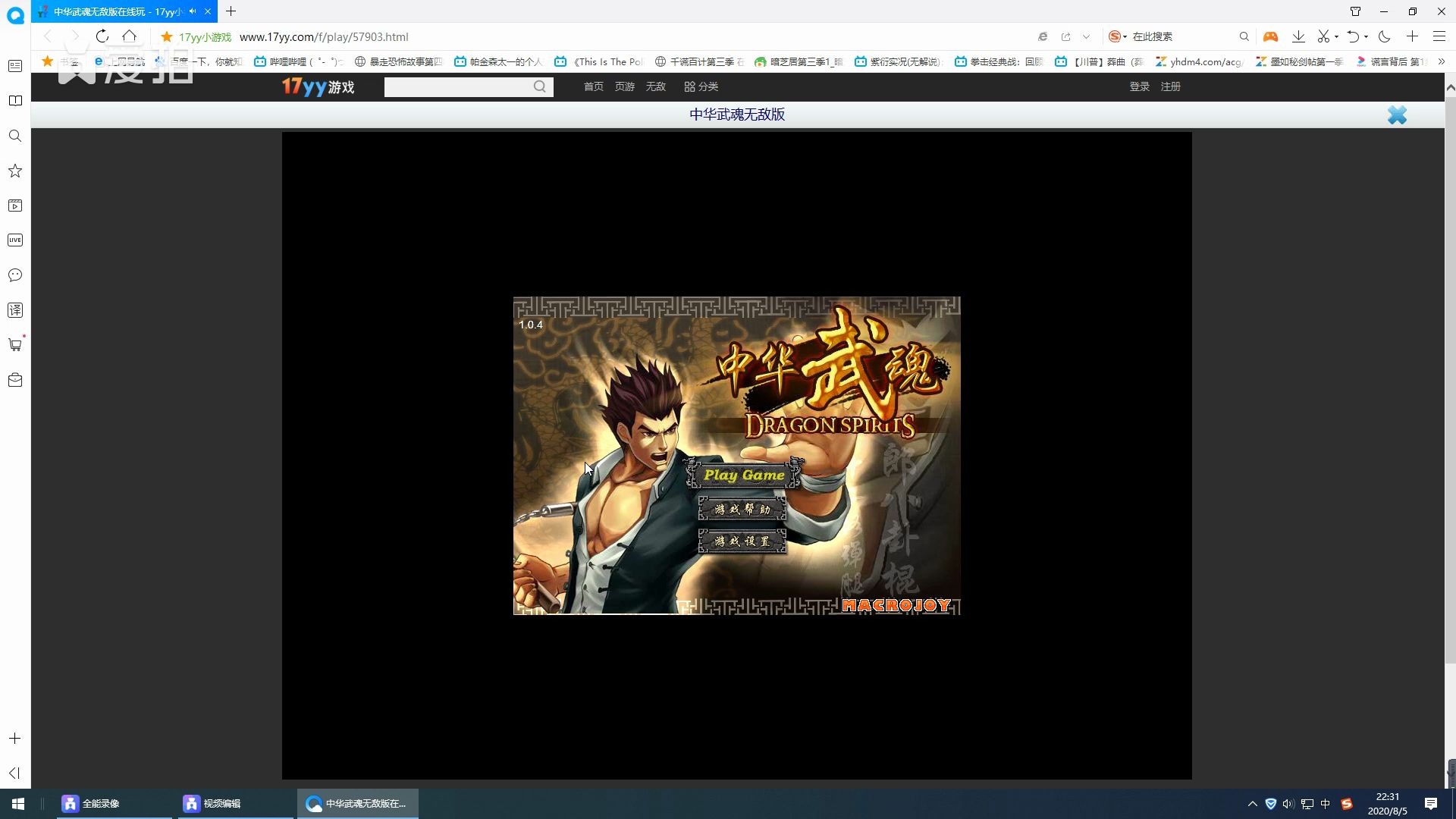Screen dimensions: 1456x819
Task: Open the yhdm4.com/acg bookmark
Action: [1199, 61]
